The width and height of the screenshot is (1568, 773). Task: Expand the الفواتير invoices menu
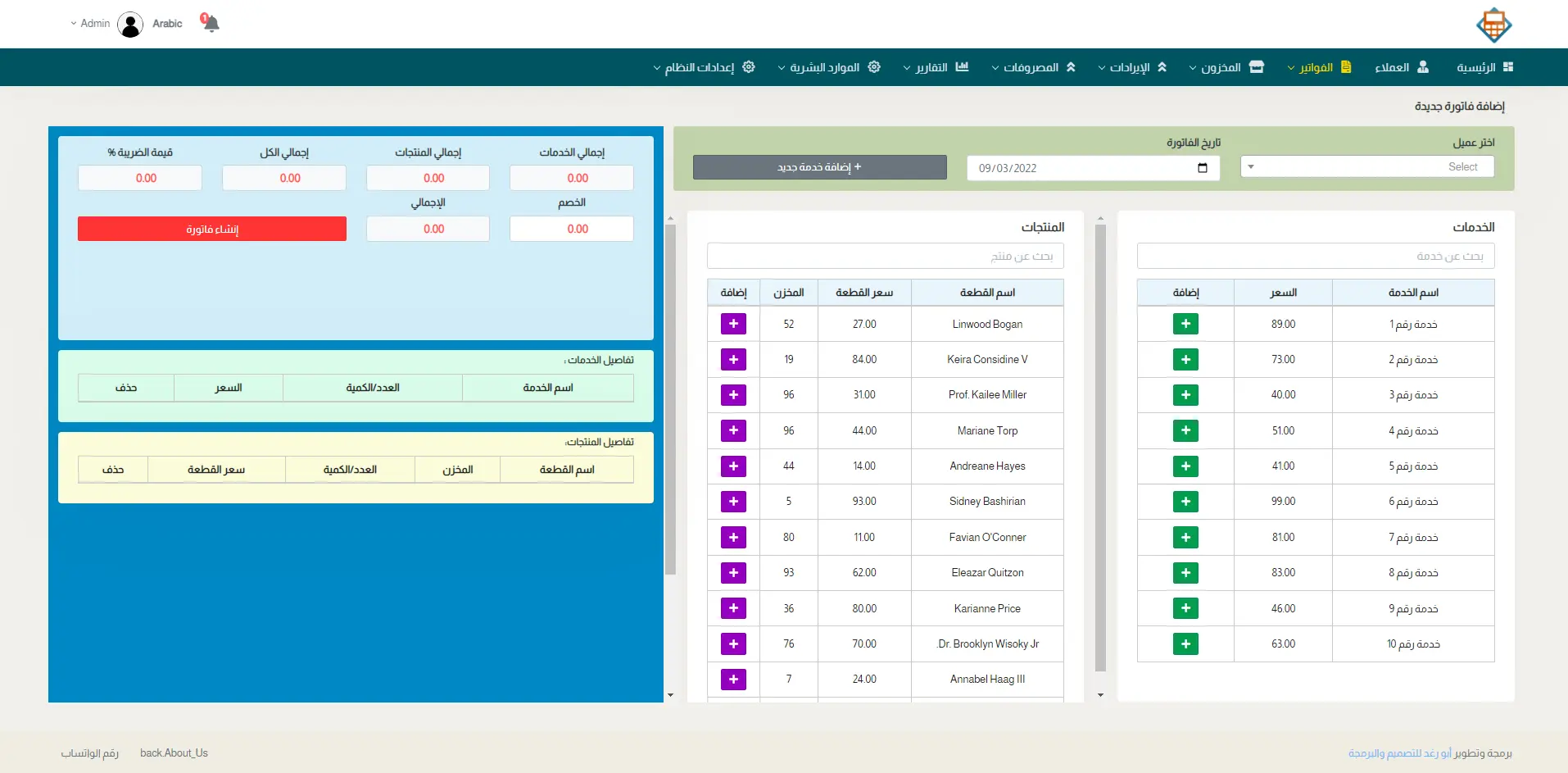pos(1319,67)
